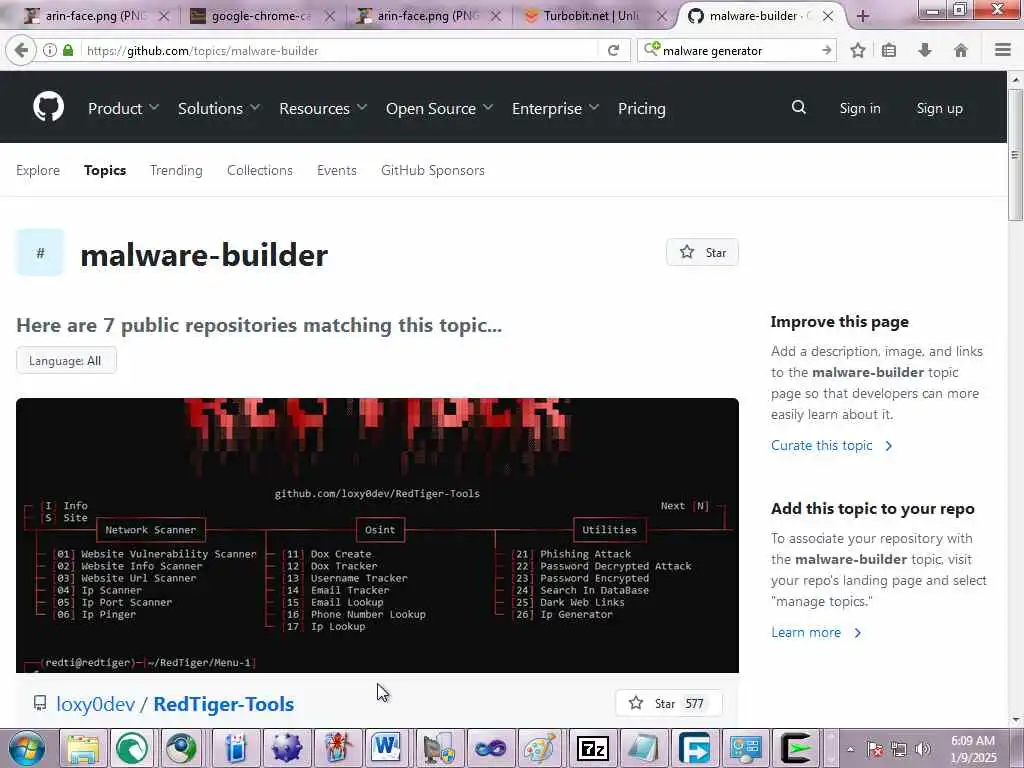This screenshot has height=768, width=1024.
Task: Open the infinity loop app in taskbar
Action: coord(490,748)
